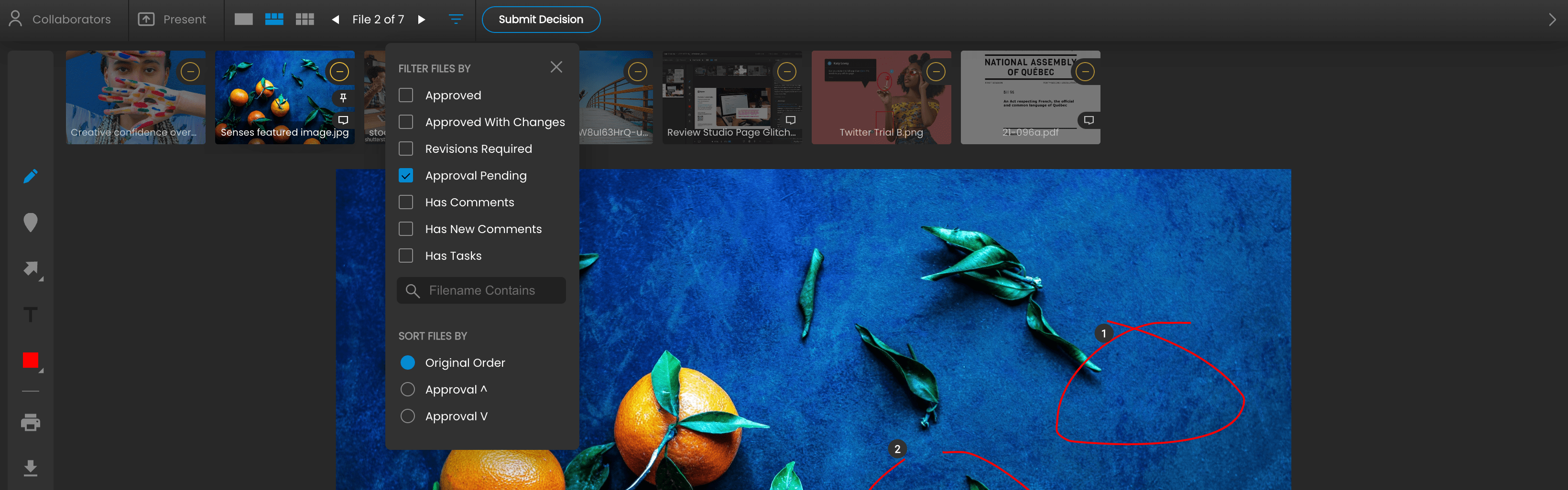This screenshot has width=1568, height=490.
Task: Select the arrow annotation tool
Action: (x=32, y=269)
